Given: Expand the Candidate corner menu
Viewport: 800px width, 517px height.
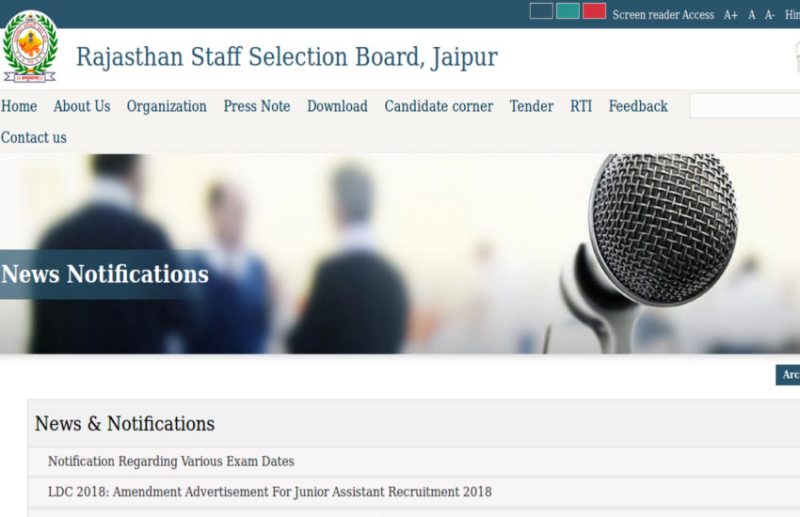Looking at the screenshot, I should [x=439, y=106].
